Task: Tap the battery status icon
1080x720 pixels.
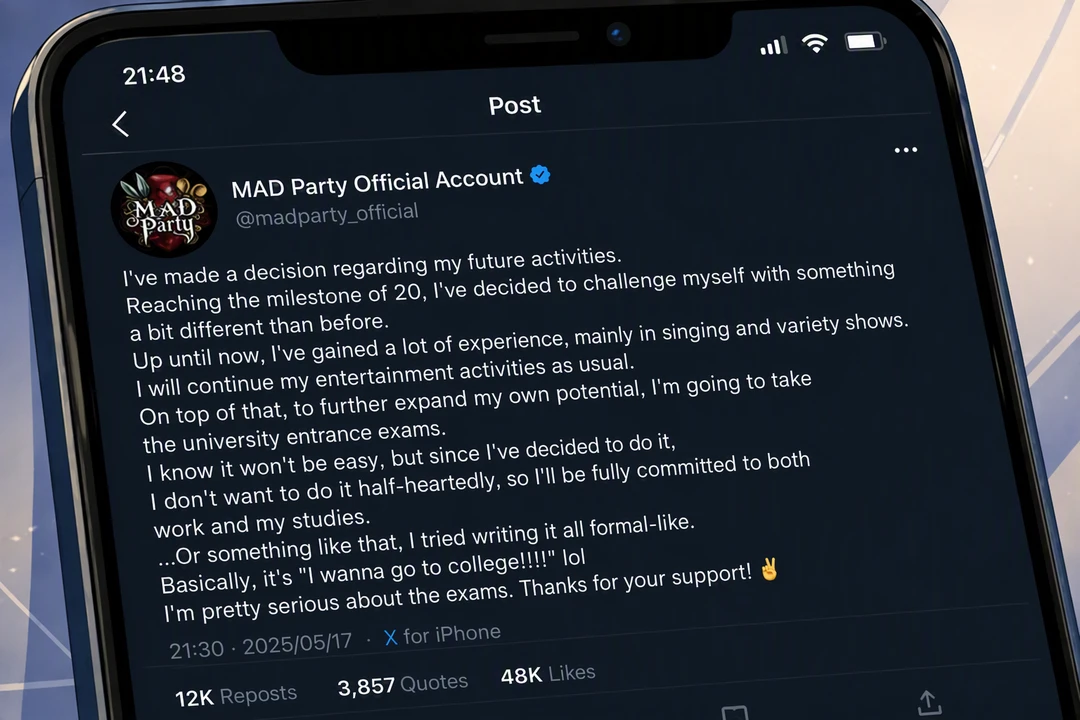Action: click(865, 42)
